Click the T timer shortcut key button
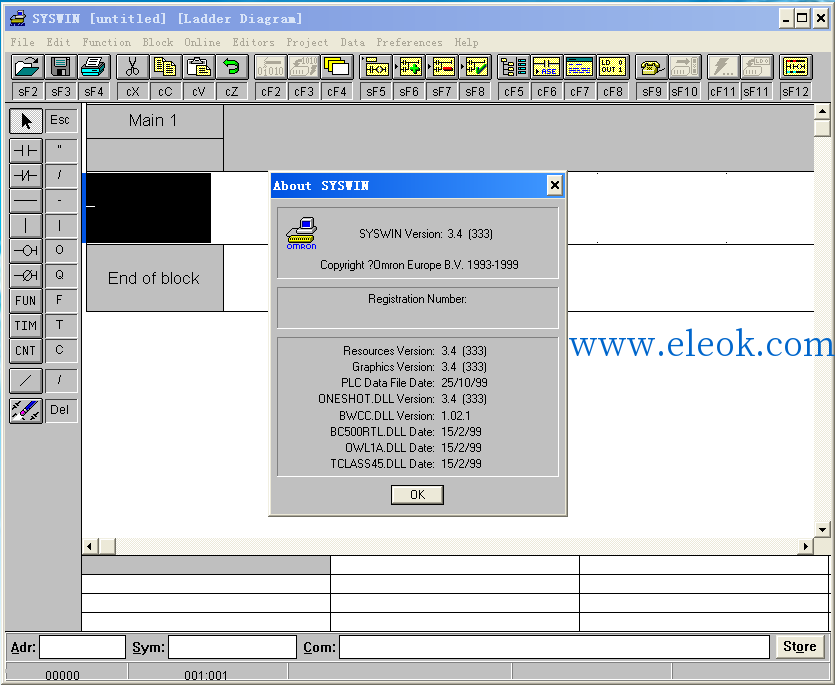Screen dimensions: 835x685 [60, 325]
